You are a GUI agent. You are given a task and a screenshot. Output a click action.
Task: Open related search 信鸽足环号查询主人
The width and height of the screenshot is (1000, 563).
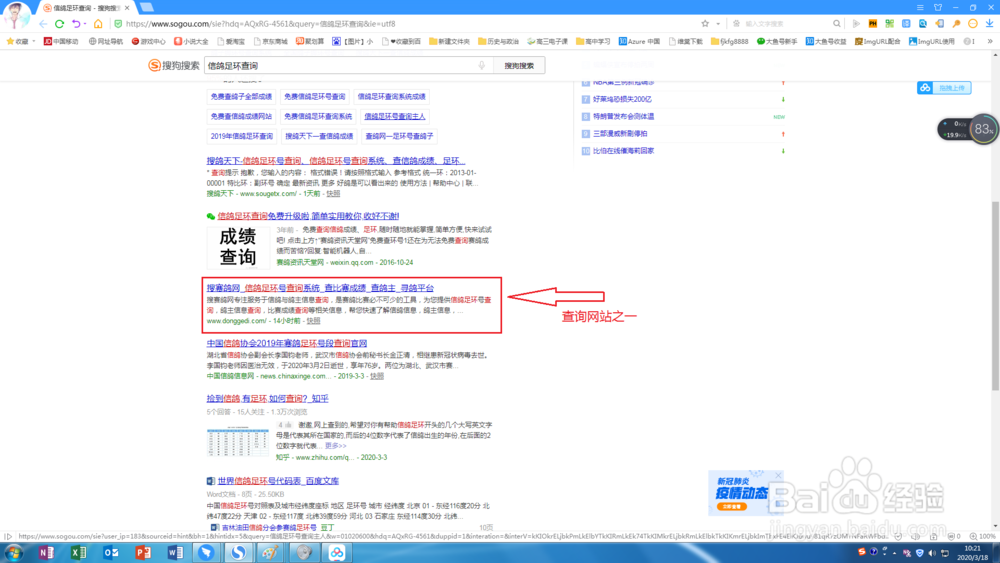pyautogui.click(x=395, y=117)
